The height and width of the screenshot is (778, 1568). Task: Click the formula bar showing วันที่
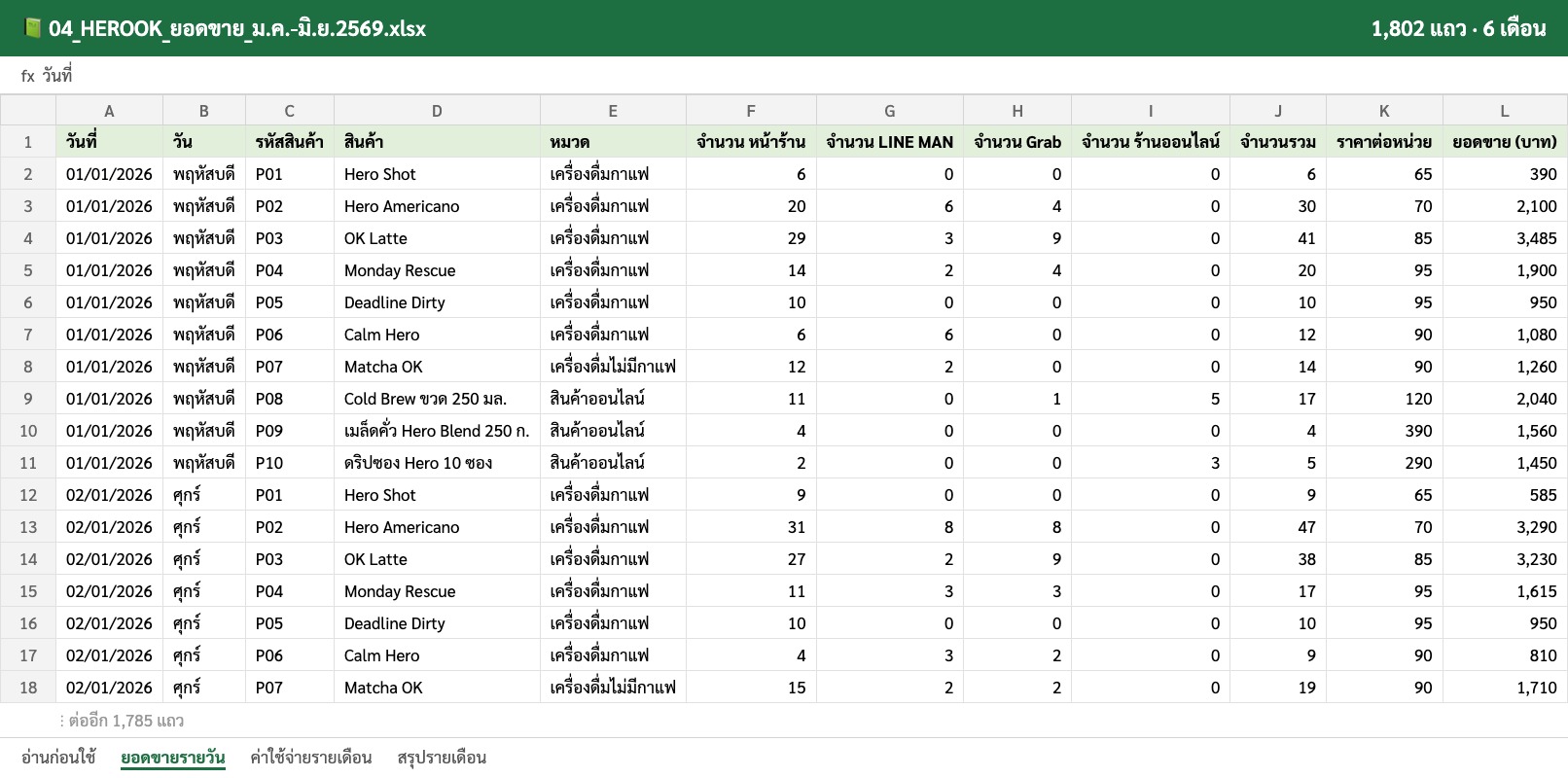pyautogui.click(x=784, y=76)
